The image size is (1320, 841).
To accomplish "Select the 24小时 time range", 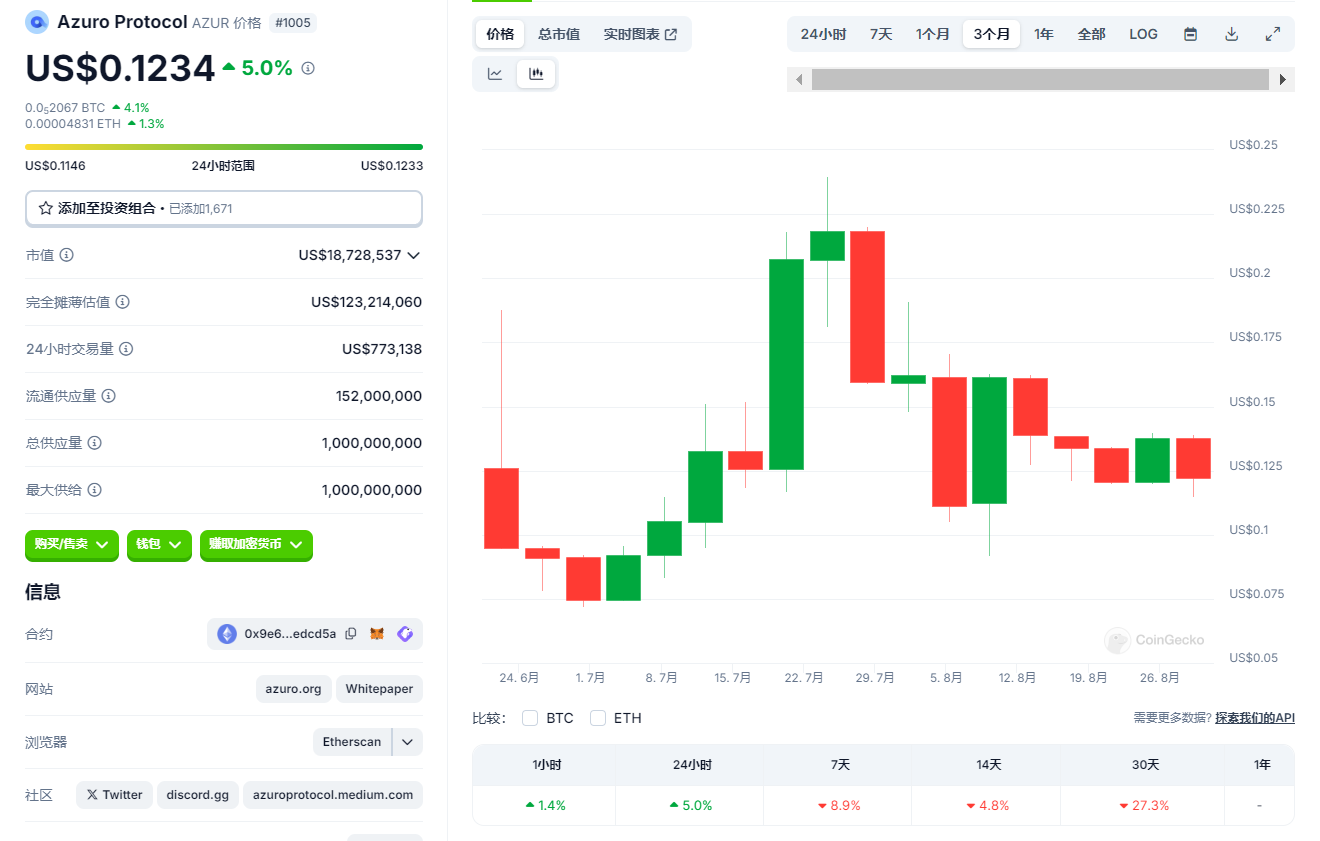I will 823,34.
